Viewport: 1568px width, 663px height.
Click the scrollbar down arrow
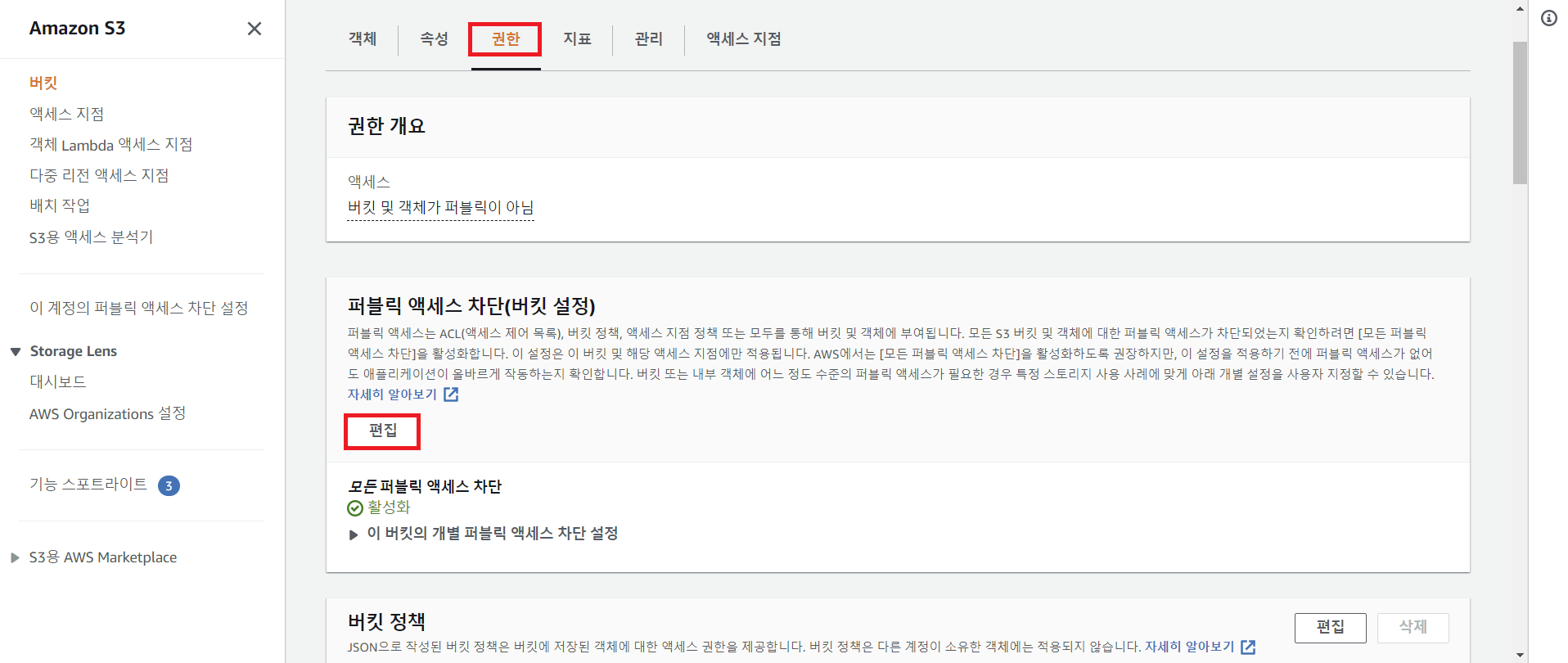1520,655
